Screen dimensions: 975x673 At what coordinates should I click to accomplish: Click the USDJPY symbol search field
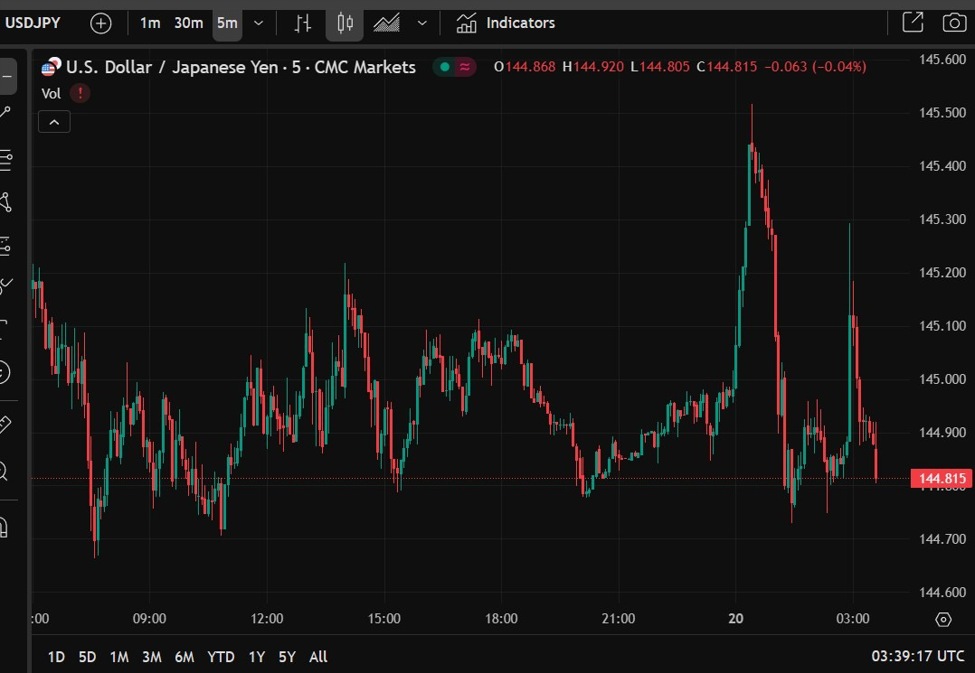[33, 22]
